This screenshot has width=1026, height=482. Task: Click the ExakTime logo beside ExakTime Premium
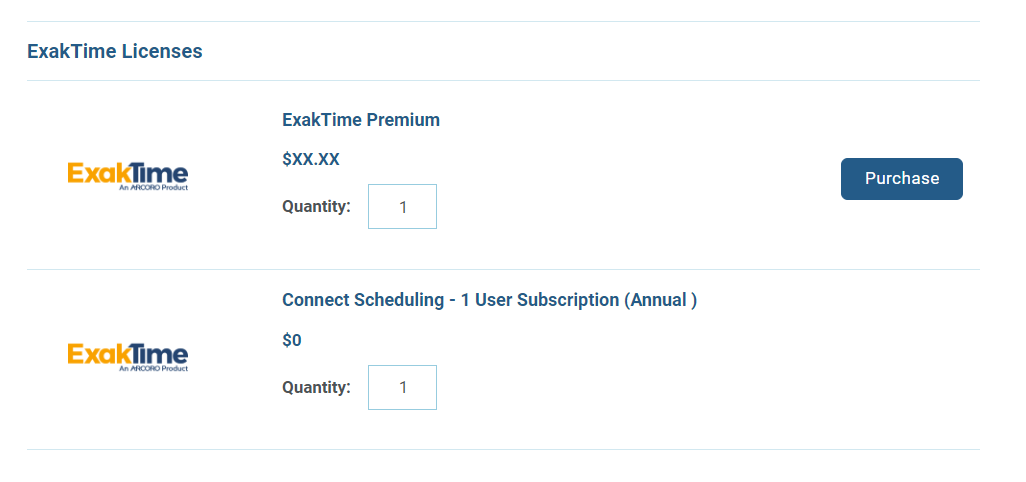tap(128, 177)
